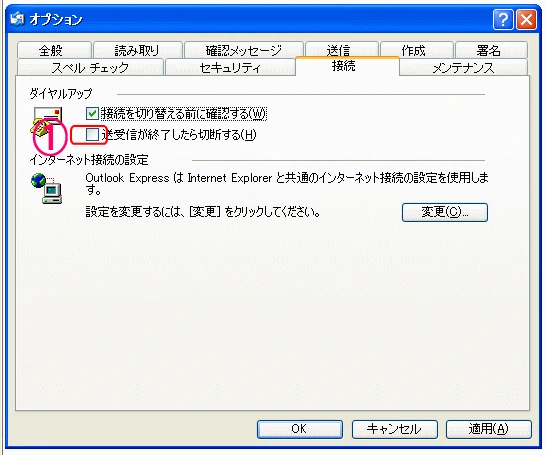
Task: Click the Options window title bar icon
Action: tap(17, 19)
